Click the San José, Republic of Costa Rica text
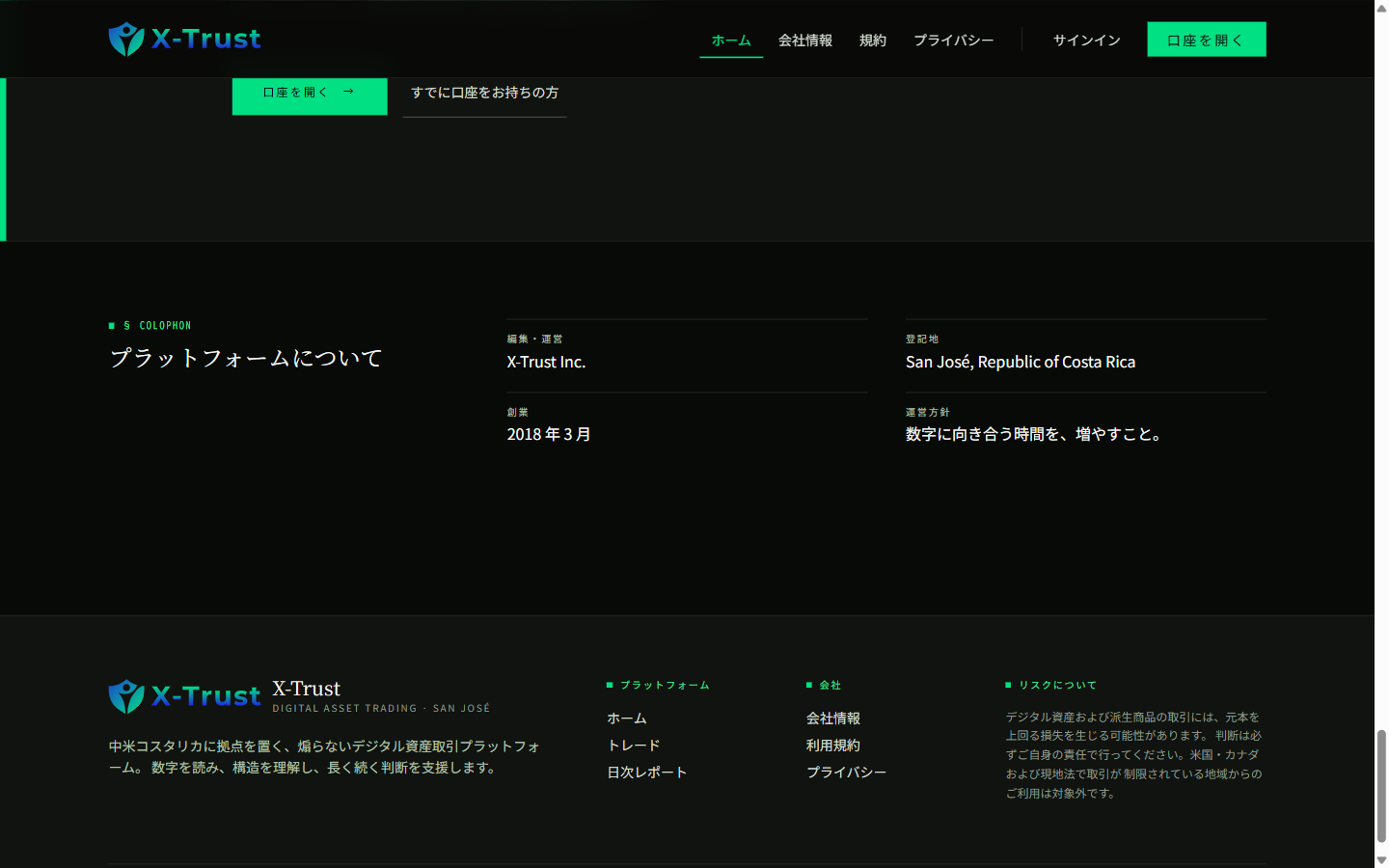The height and width of the screenshot is (868, 1389). [x=1021, y=363]
